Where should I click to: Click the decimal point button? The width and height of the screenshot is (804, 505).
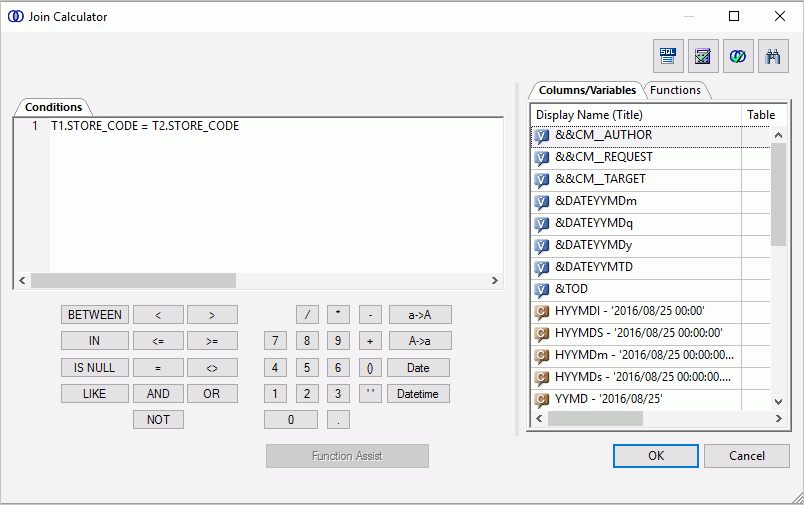click(x=338, y=420)
